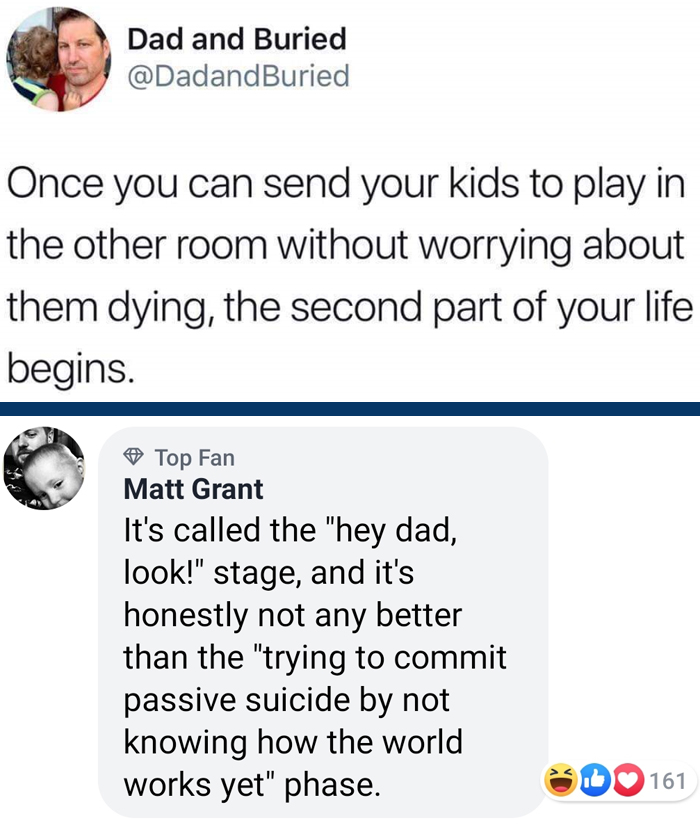Click "honestly not any better" comment line
The width and height of the screenshot is (700, 828).
(x=292, y=614)
